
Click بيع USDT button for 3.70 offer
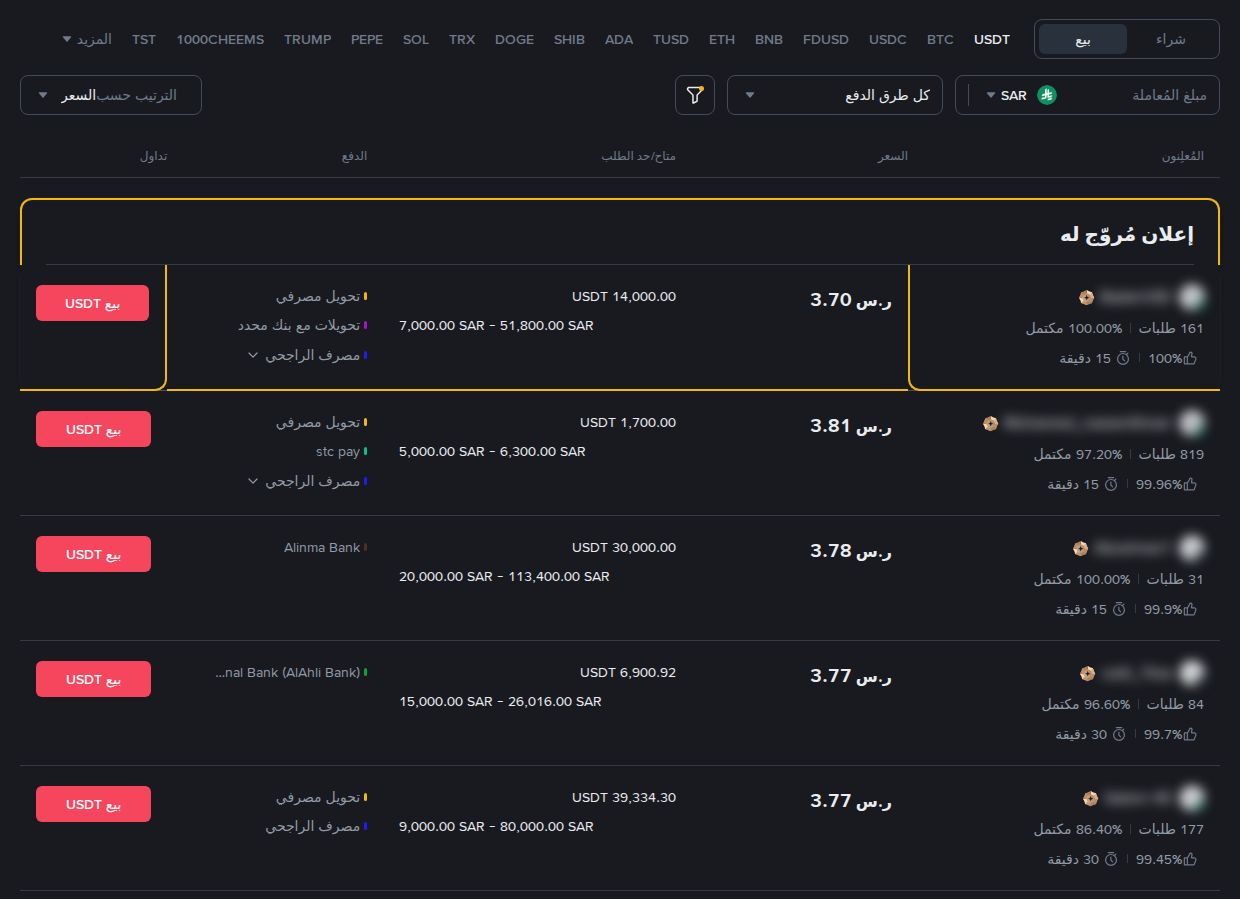click(92, 303)
